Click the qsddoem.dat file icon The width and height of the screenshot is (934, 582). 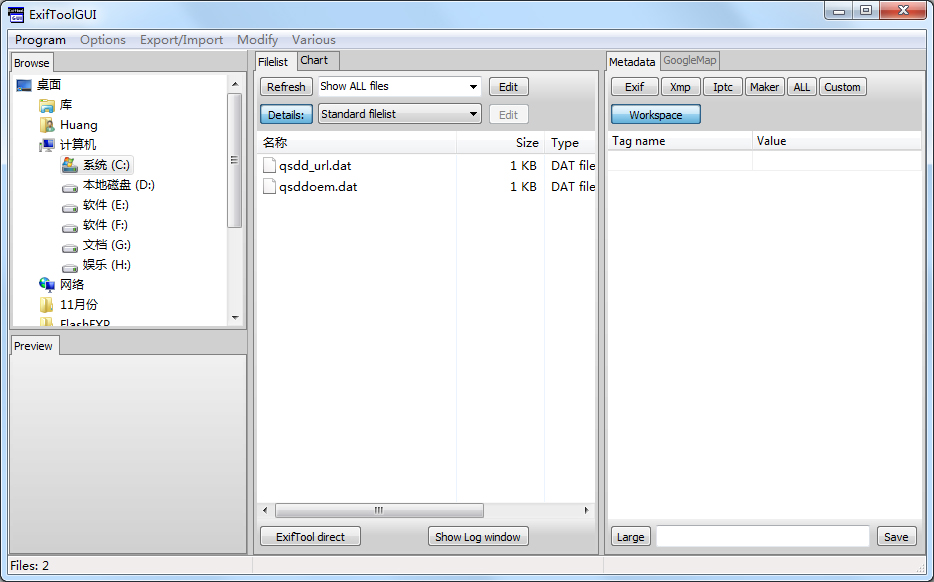point(268,186)
